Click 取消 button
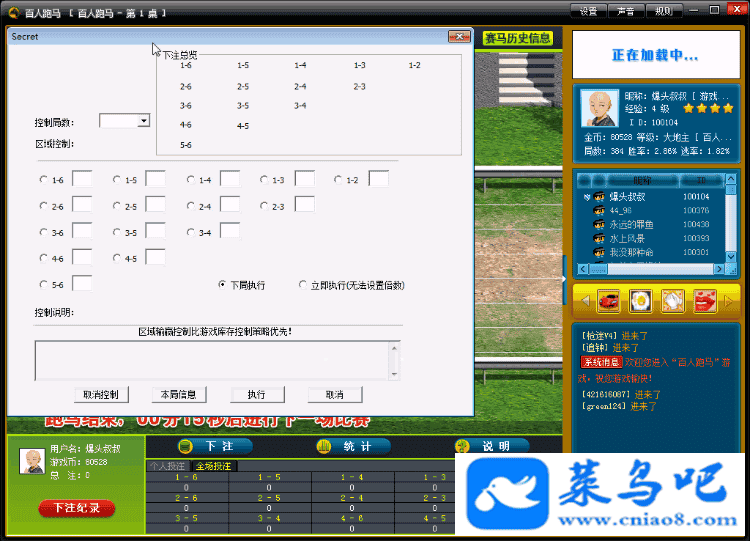This screenshot has width=750, height=541. (x=335, y=395)
